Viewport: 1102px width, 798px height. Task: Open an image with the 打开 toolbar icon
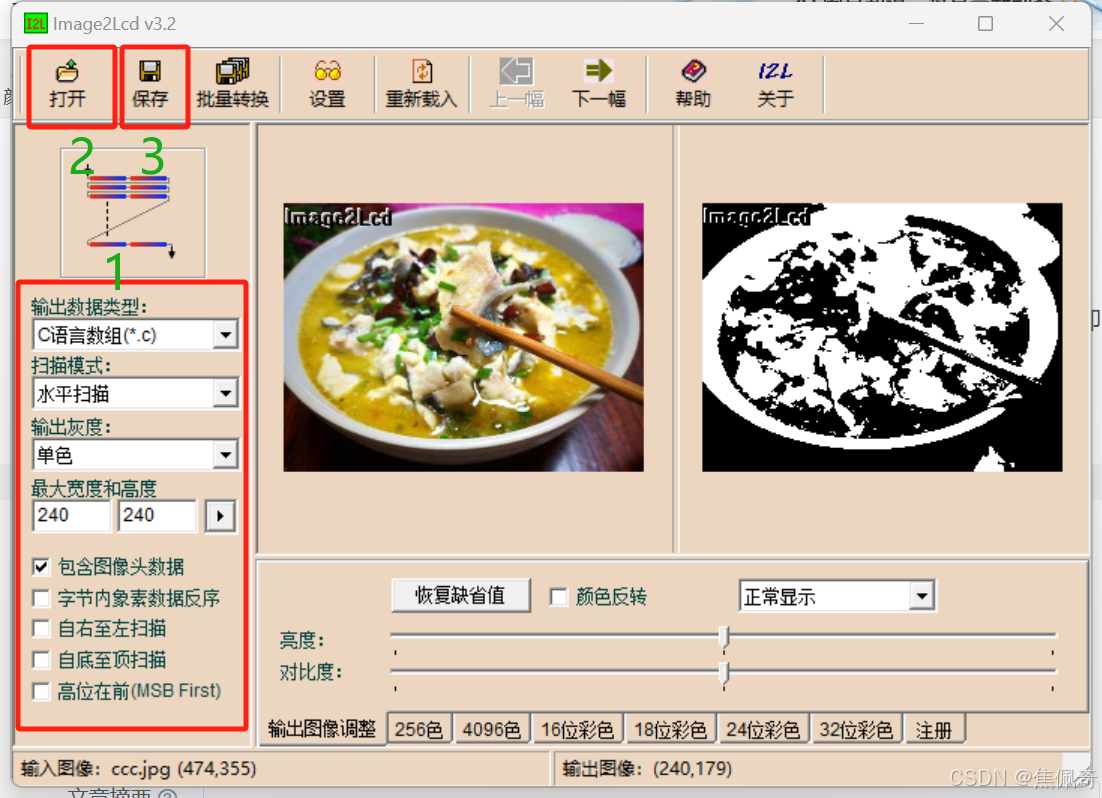(67, 84)
